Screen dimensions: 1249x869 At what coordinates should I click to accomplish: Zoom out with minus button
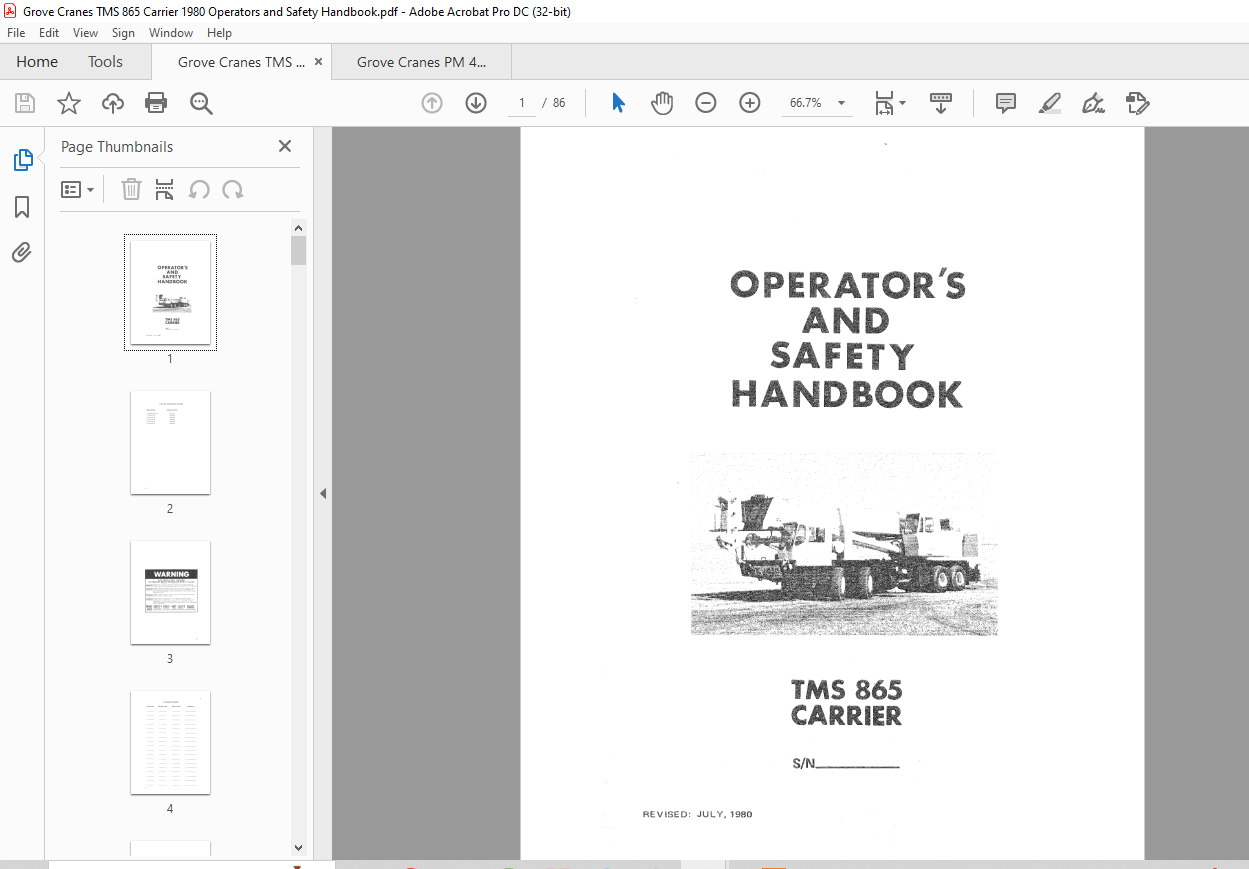706,103
